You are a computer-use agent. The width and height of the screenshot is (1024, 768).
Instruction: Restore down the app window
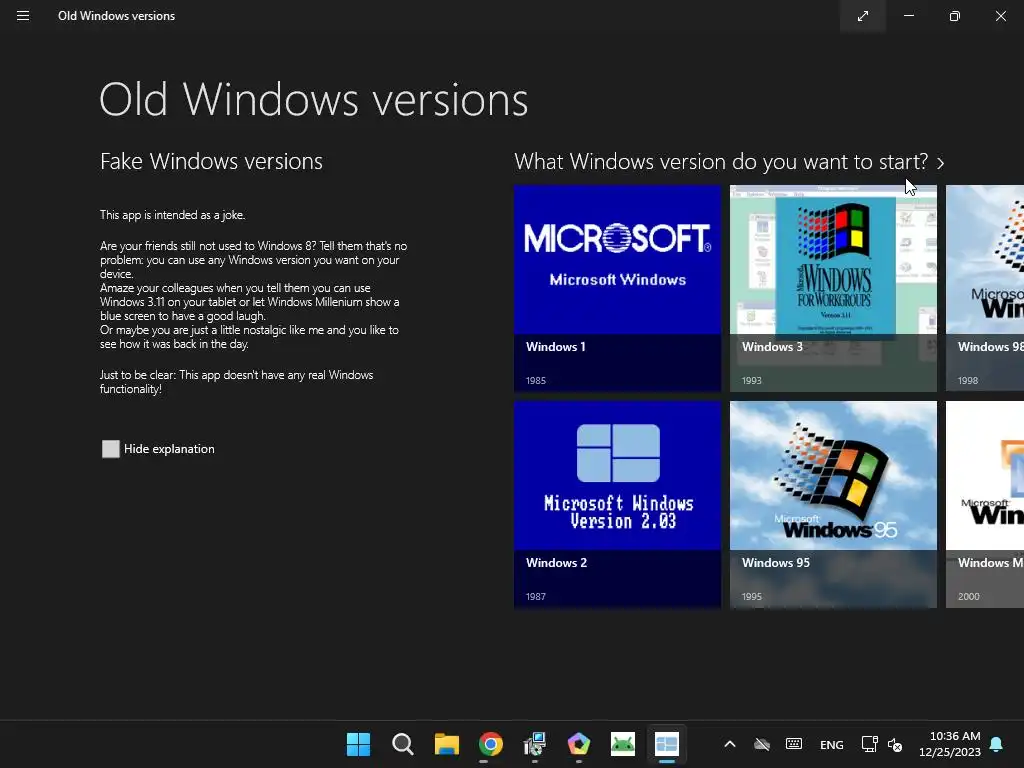click(955, 16)
